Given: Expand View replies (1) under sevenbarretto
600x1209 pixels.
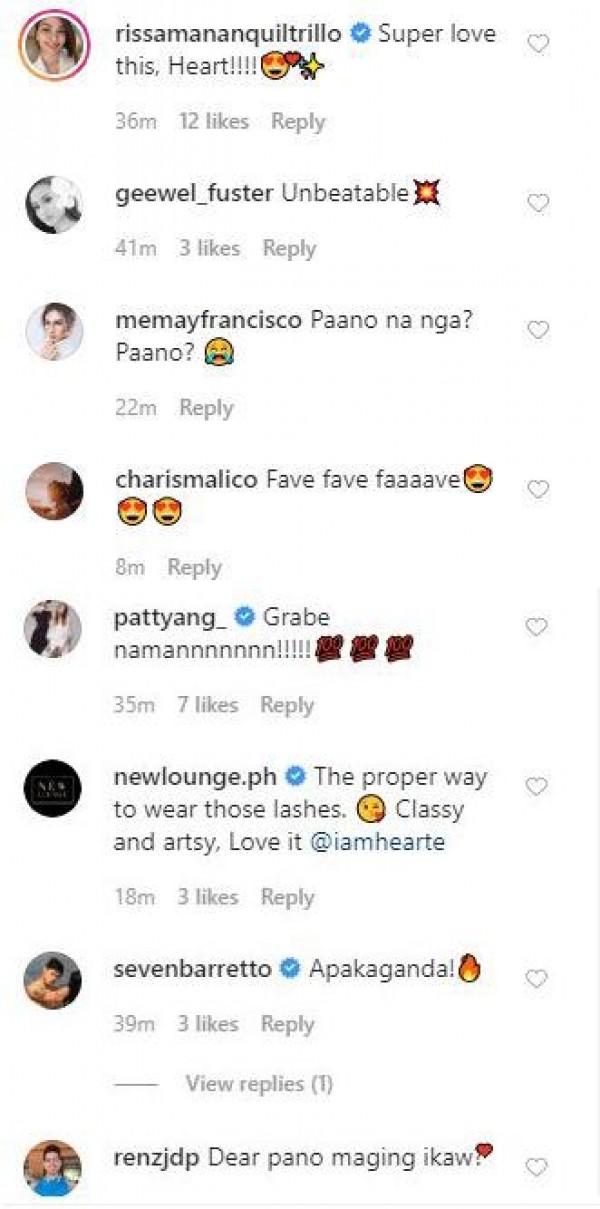Looking at the screenshot, I should click(x=258, y=1084).
